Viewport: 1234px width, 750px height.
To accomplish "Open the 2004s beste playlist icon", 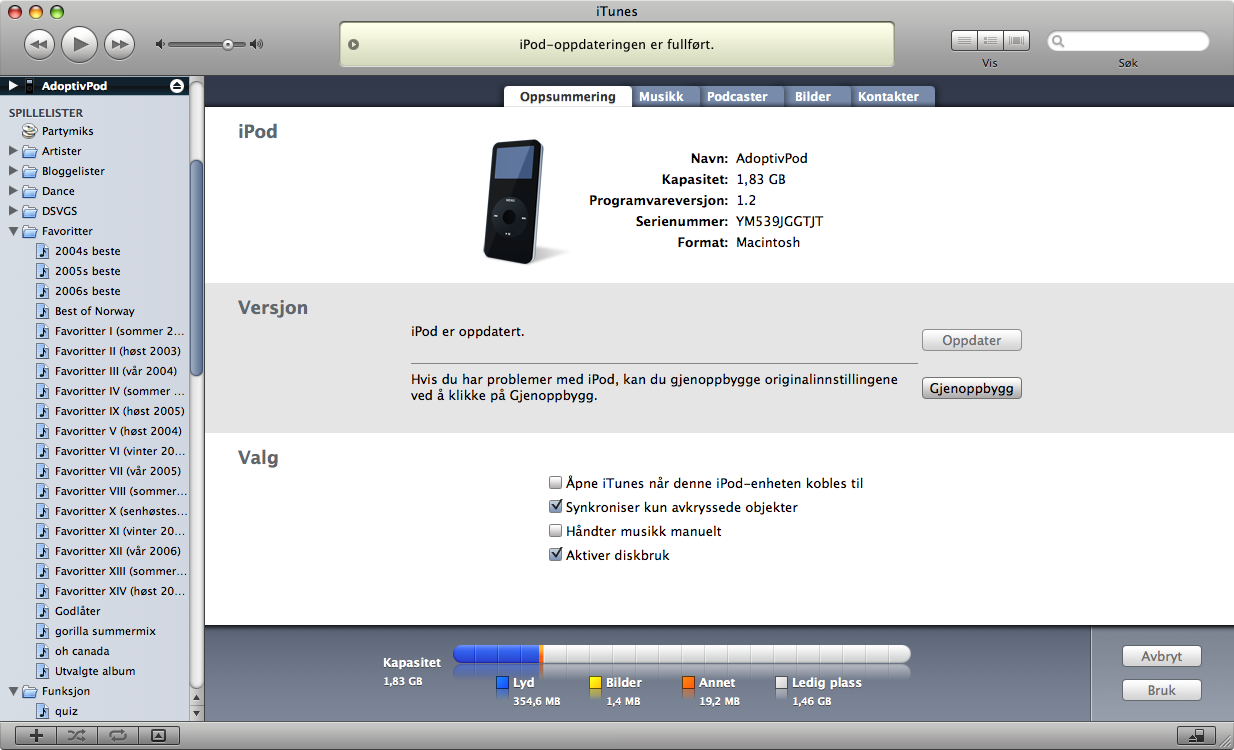I will pos(43,251).
